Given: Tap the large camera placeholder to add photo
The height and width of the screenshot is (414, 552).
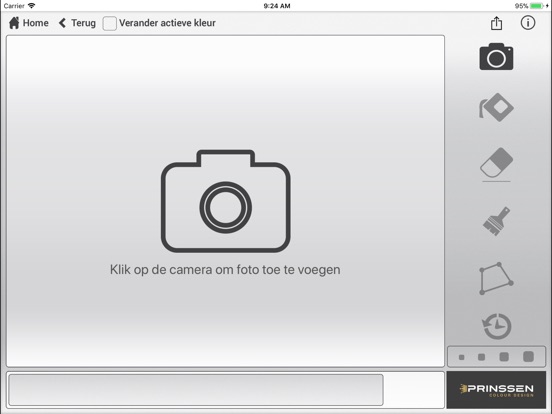Looking at the screenshot, I should point(226,201).
